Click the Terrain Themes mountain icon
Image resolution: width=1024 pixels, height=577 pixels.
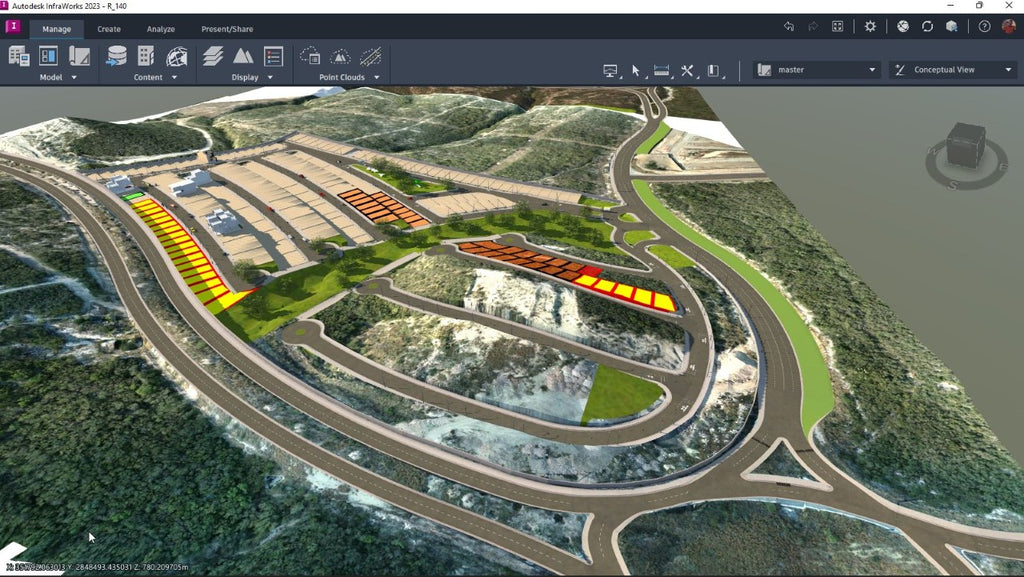pyautogui.click(x=243, y=56)
